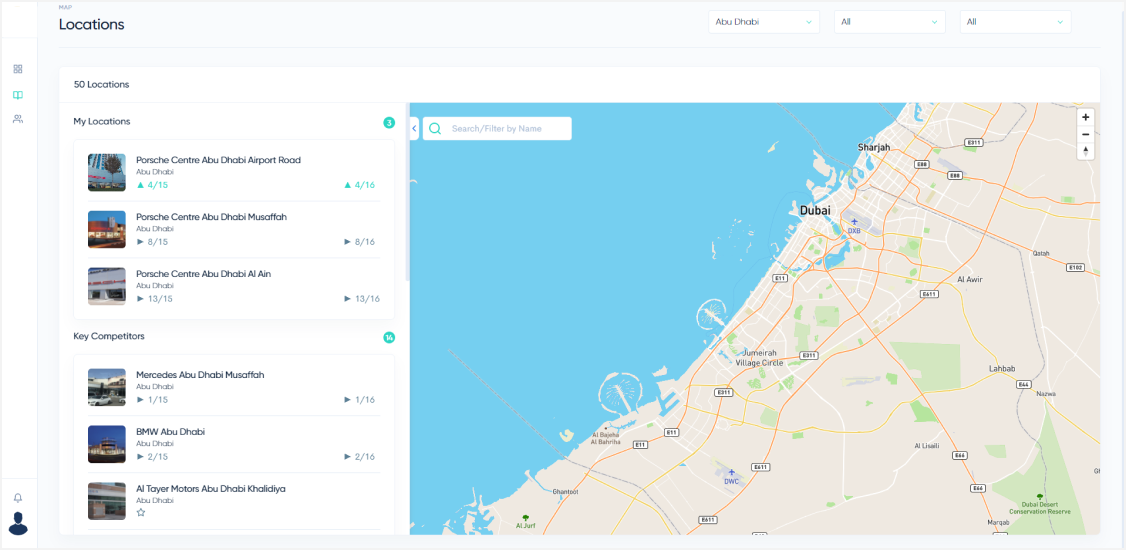
Task: Select Porsche Centre Abu Dhabi Al Ain title
Action: pos(203,274)
